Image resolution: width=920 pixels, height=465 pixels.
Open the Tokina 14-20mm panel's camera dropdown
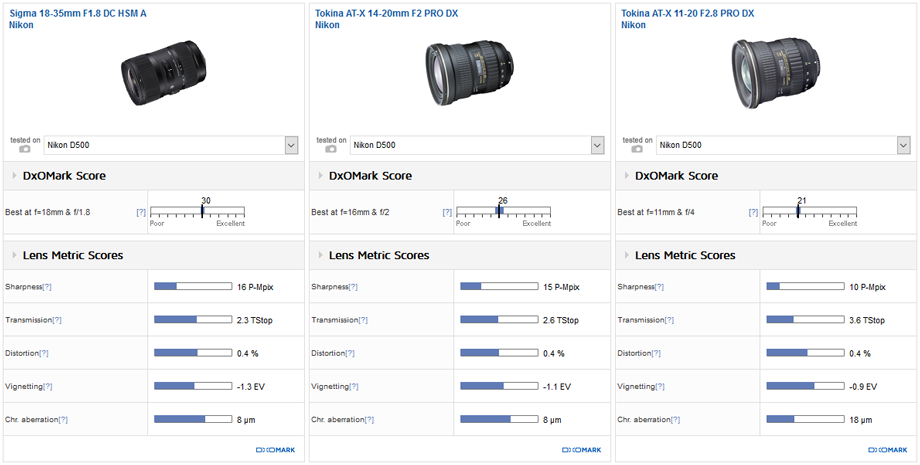[477, 145]
